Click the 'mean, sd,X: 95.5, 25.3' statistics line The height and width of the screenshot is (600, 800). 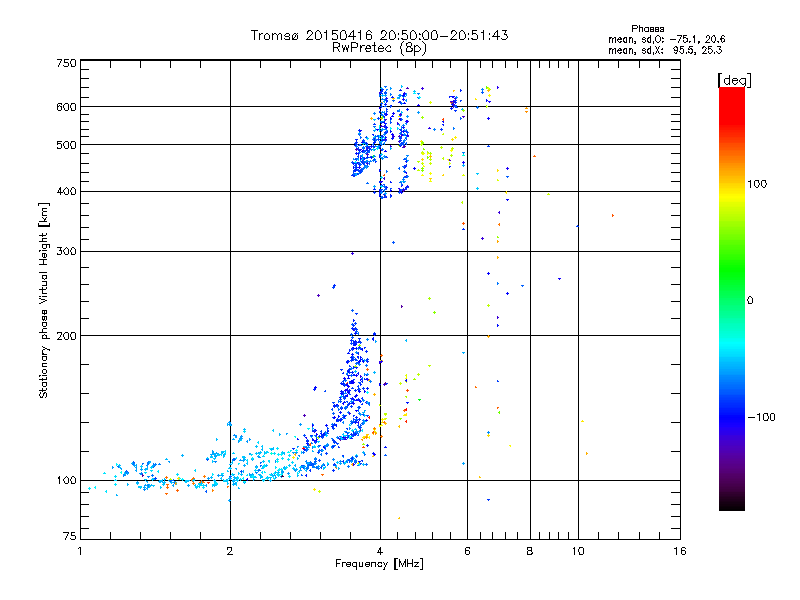pyautogui.click(x=665, y=50)
